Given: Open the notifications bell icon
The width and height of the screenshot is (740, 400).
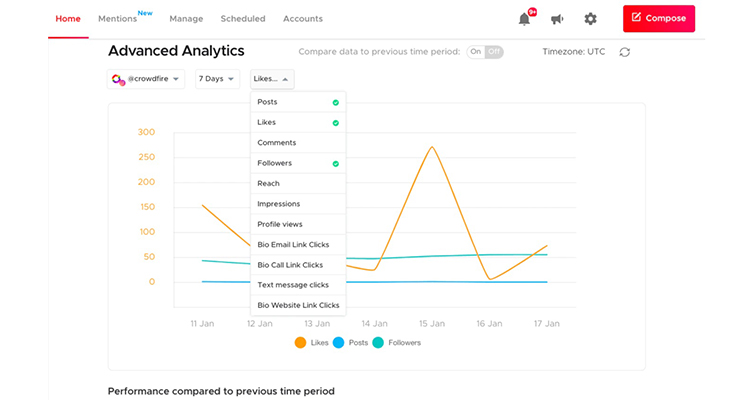Looking at the screenshot, I should point(524,19).
